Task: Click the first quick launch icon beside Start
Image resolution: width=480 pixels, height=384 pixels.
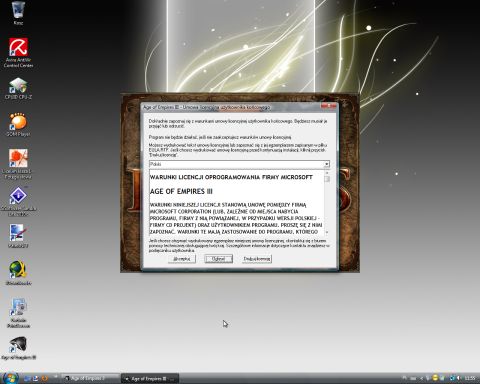Action: point(27,378)
